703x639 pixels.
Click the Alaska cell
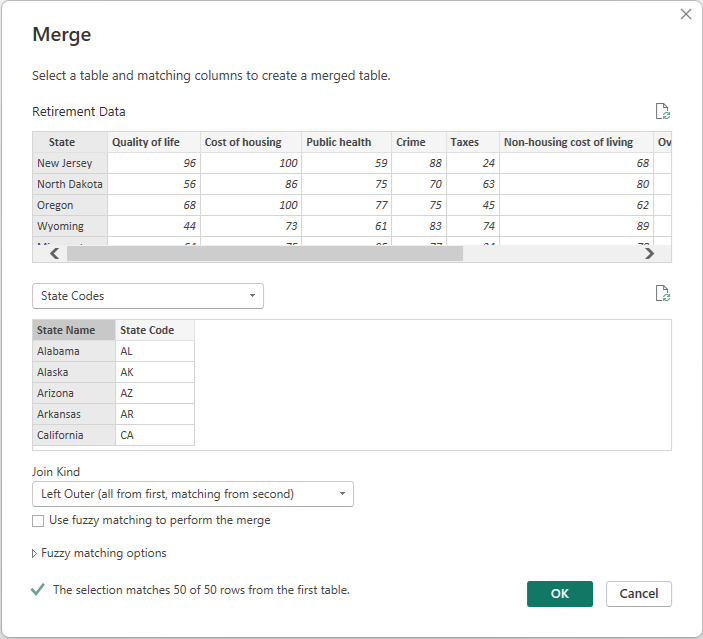[x=74, y=372]
